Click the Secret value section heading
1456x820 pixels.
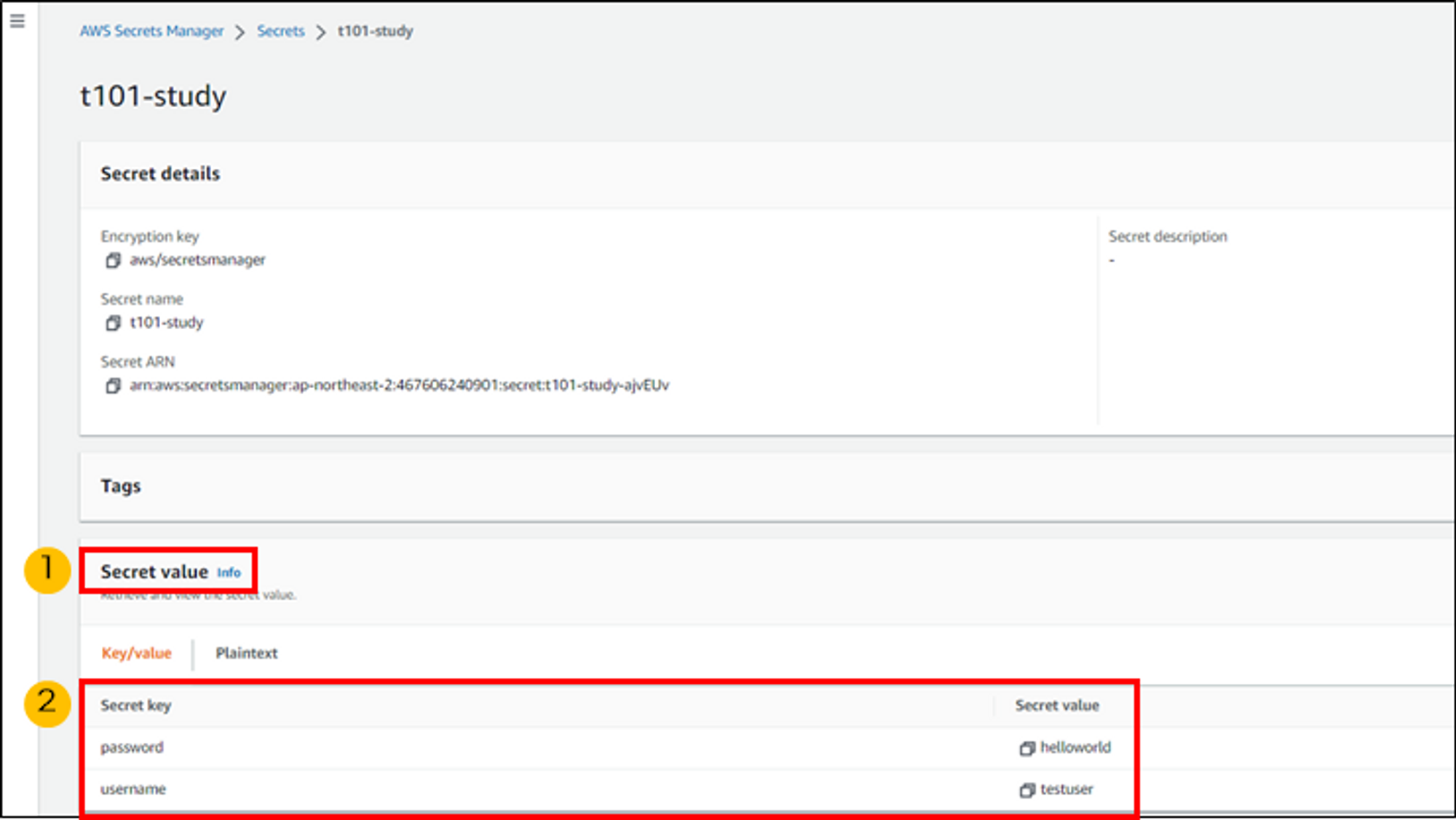pos(154,572)
